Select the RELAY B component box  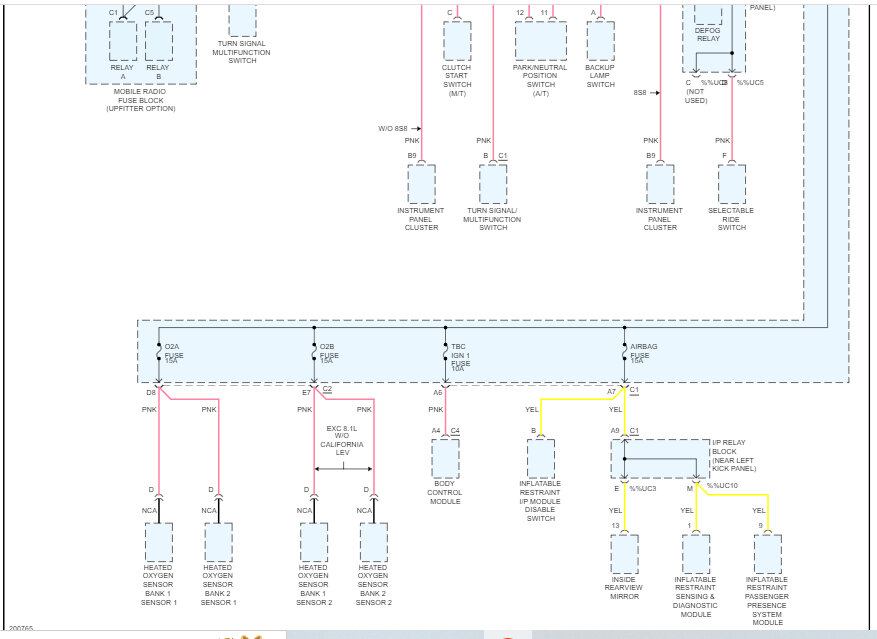pos(159,41)
